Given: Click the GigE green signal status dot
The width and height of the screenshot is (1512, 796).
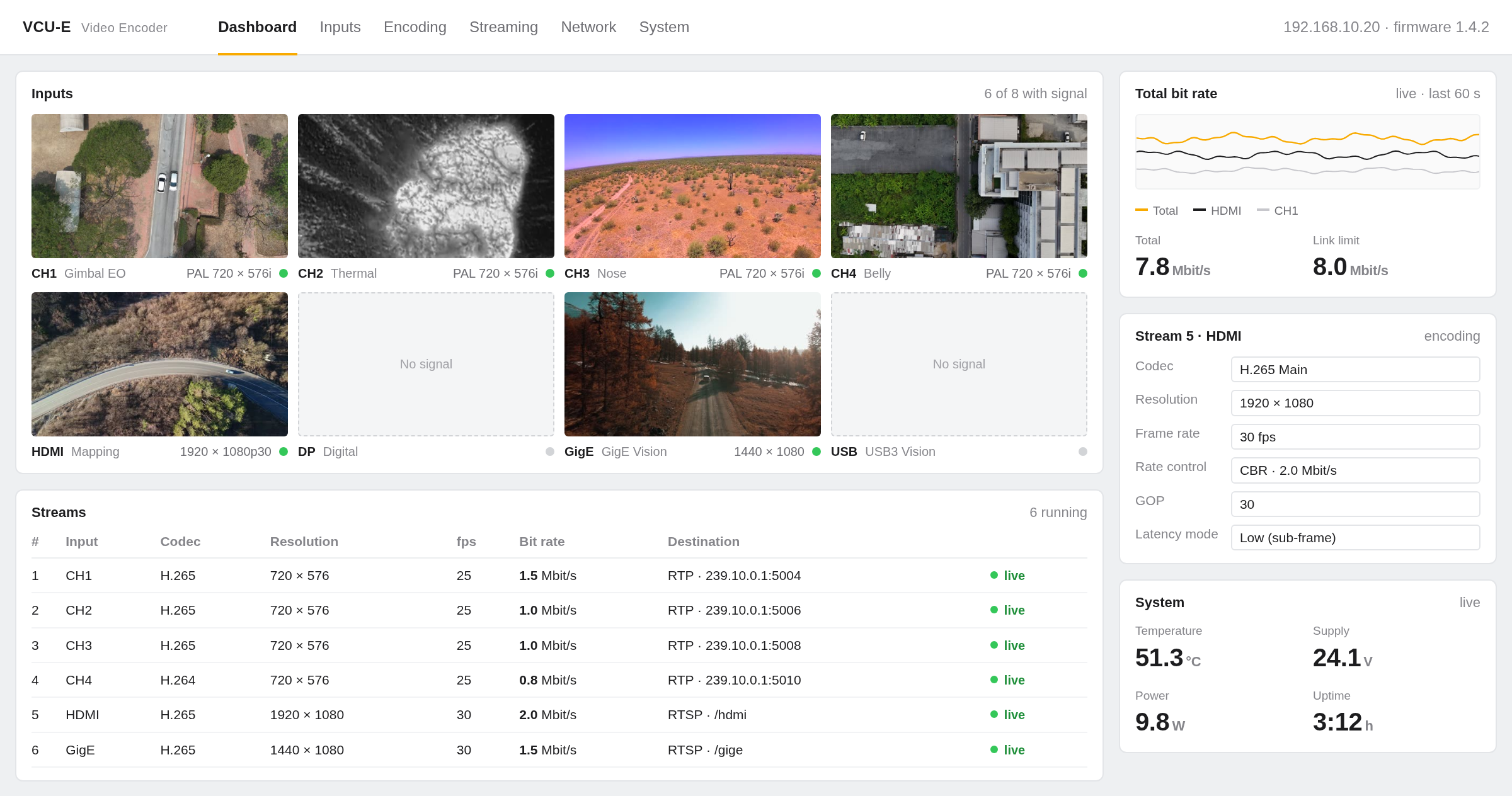Looking at the screenshot, I should pyautogui.click(x=816, y=452).
